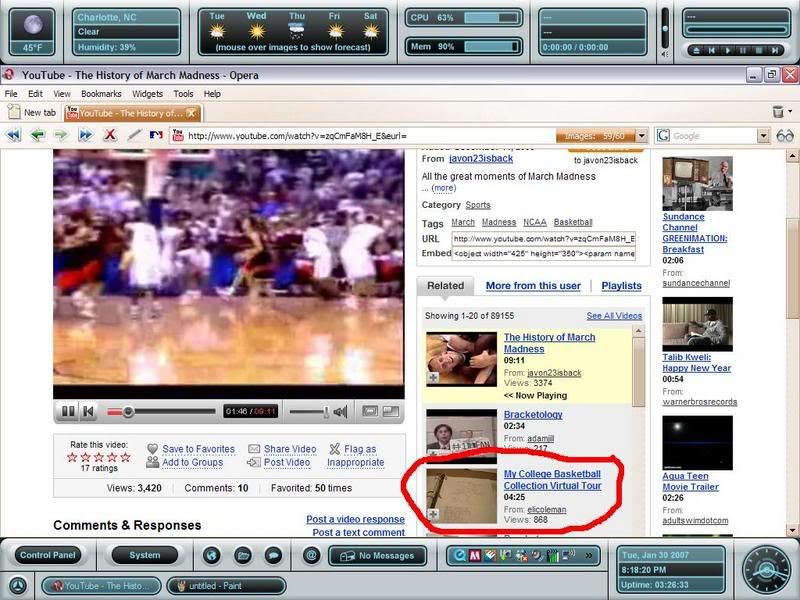Click the @ email icon in dock
The height and width of the screenshot is (600, 800).
point(311,555)
